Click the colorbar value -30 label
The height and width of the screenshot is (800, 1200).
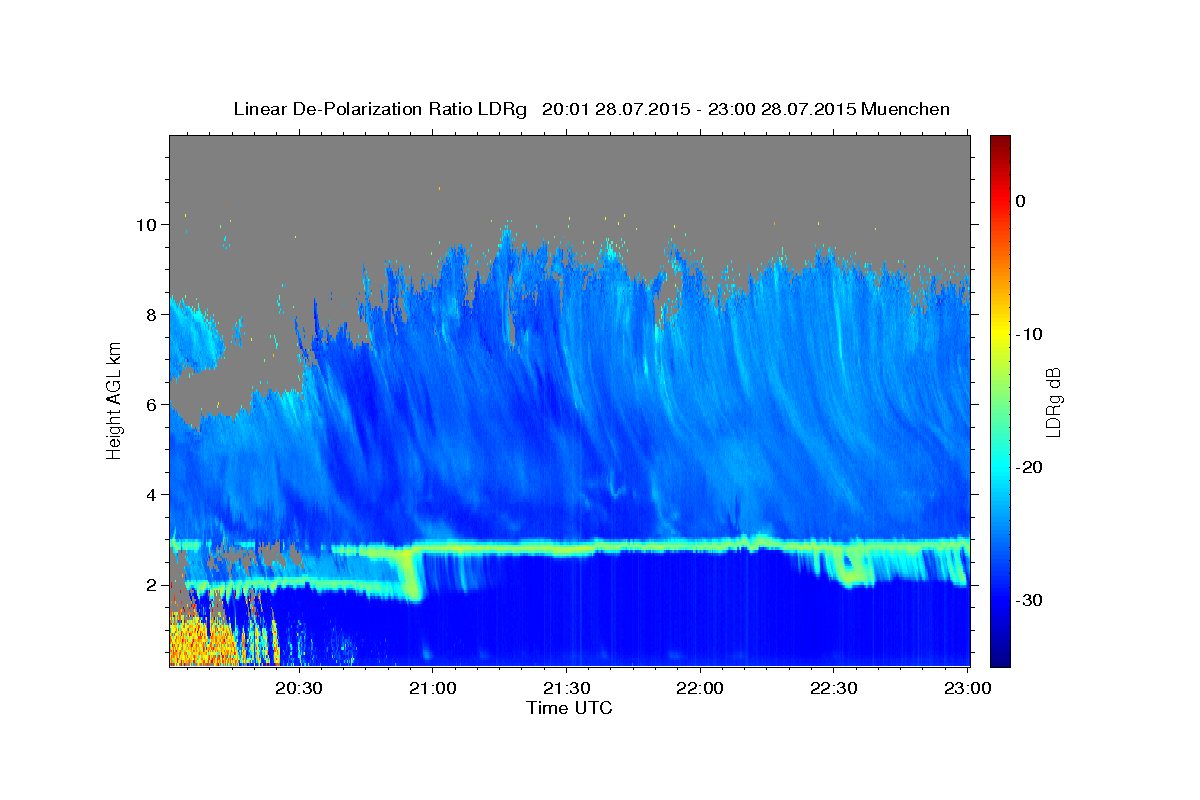1029,600
